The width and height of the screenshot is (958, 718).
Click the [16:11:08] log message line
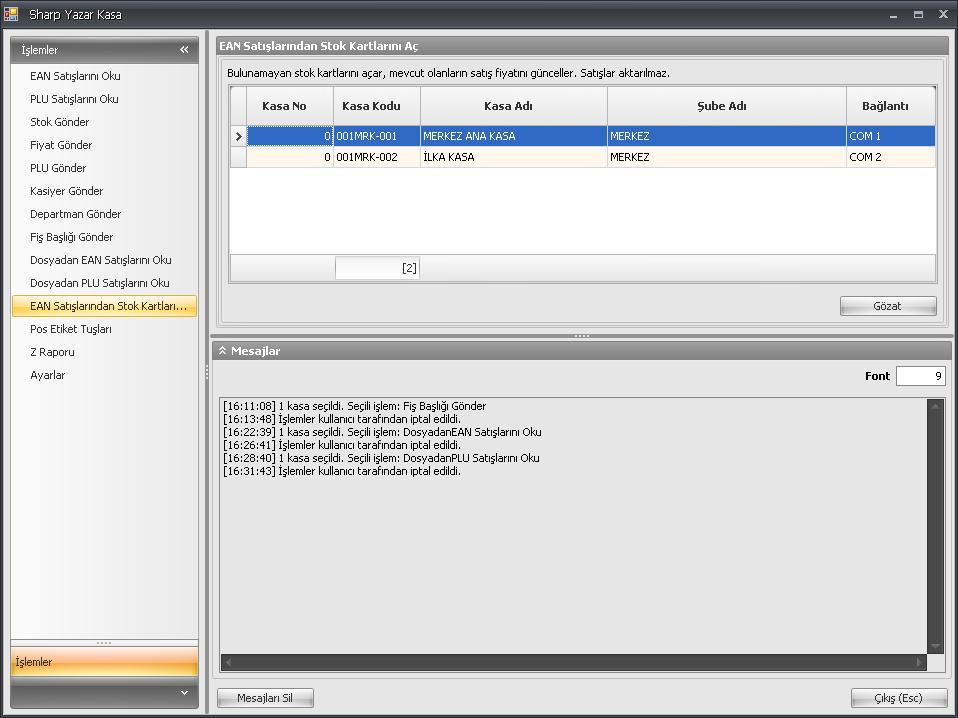[x=354, y=406]
